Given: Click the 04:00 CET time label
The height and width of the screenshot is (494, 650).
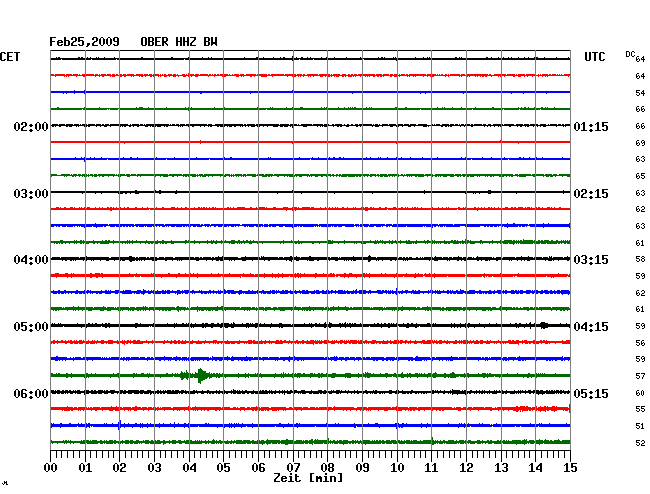Looking at the screenshot, I should (31, 260).
